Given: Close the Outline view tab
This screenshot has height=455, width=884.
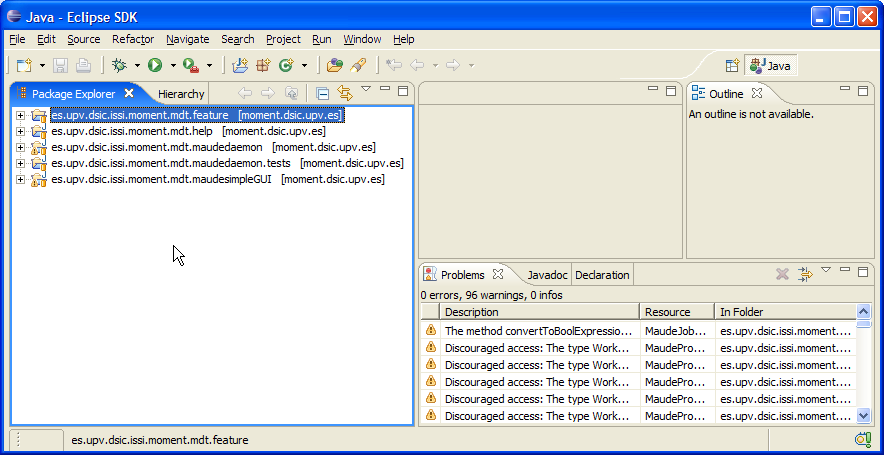Looking at the screenshot, I should click(x=757, y=94).
